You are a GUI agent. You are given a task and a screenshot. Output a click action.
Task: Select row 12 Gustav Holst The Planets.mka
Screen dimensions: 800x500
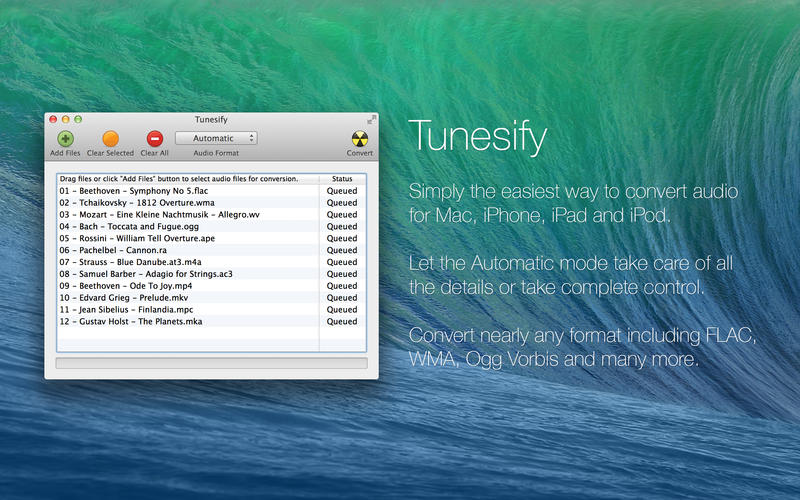(211, 321)
